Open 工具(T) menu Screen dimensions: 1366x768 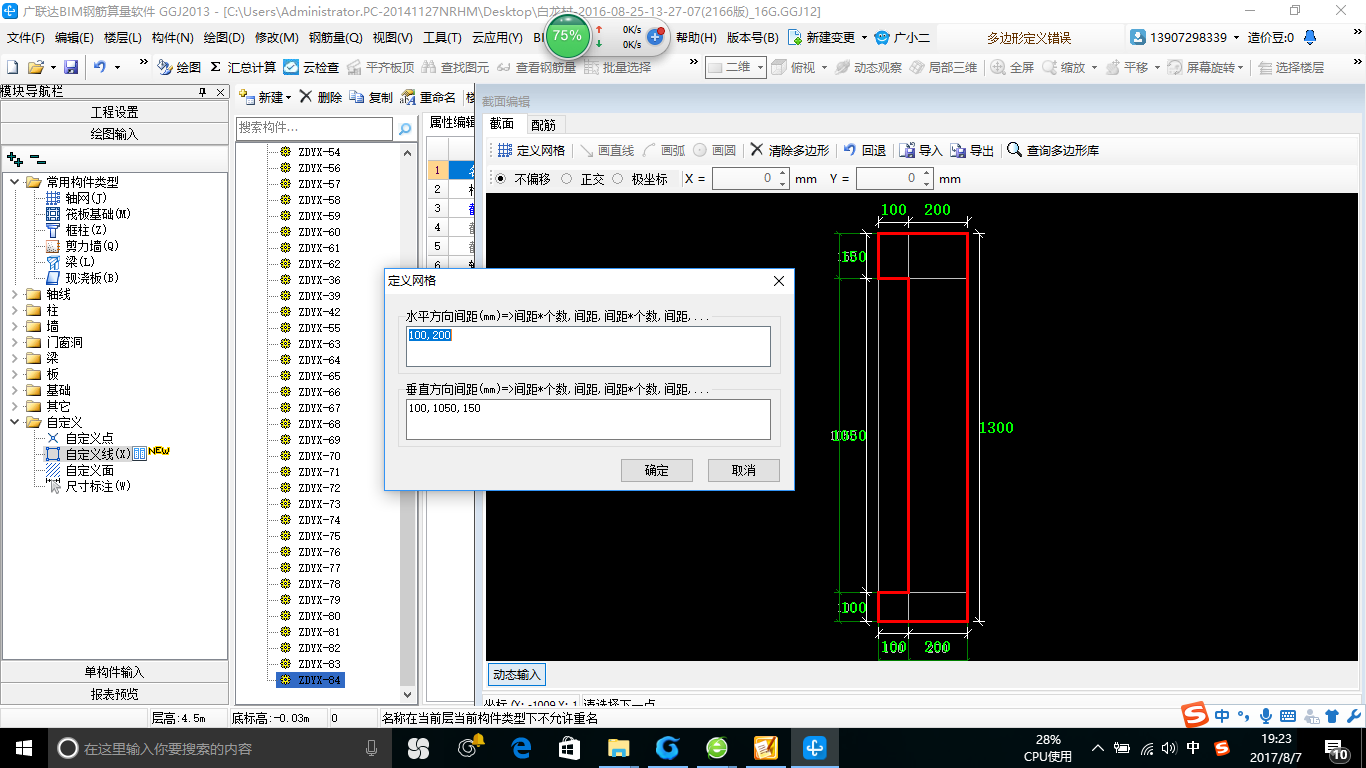(x=442, y=37)
